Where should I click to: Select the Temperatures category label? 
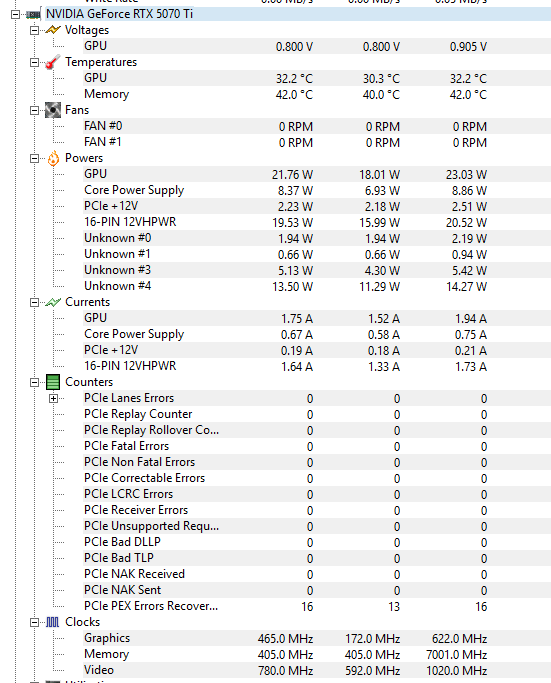point(101,62)
